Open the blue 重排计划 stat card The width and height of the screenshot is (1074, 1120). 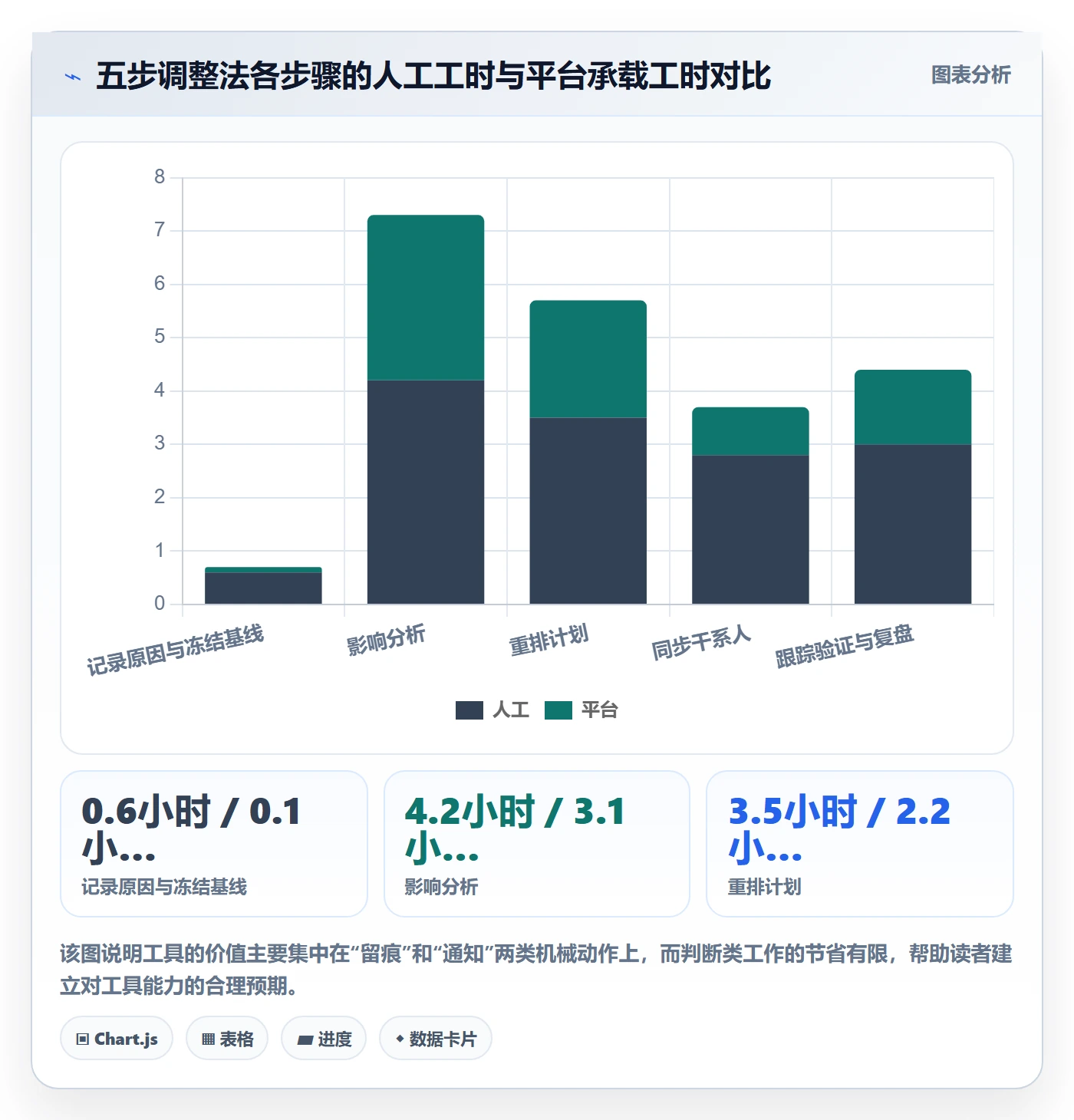click(x=860, y=844)
